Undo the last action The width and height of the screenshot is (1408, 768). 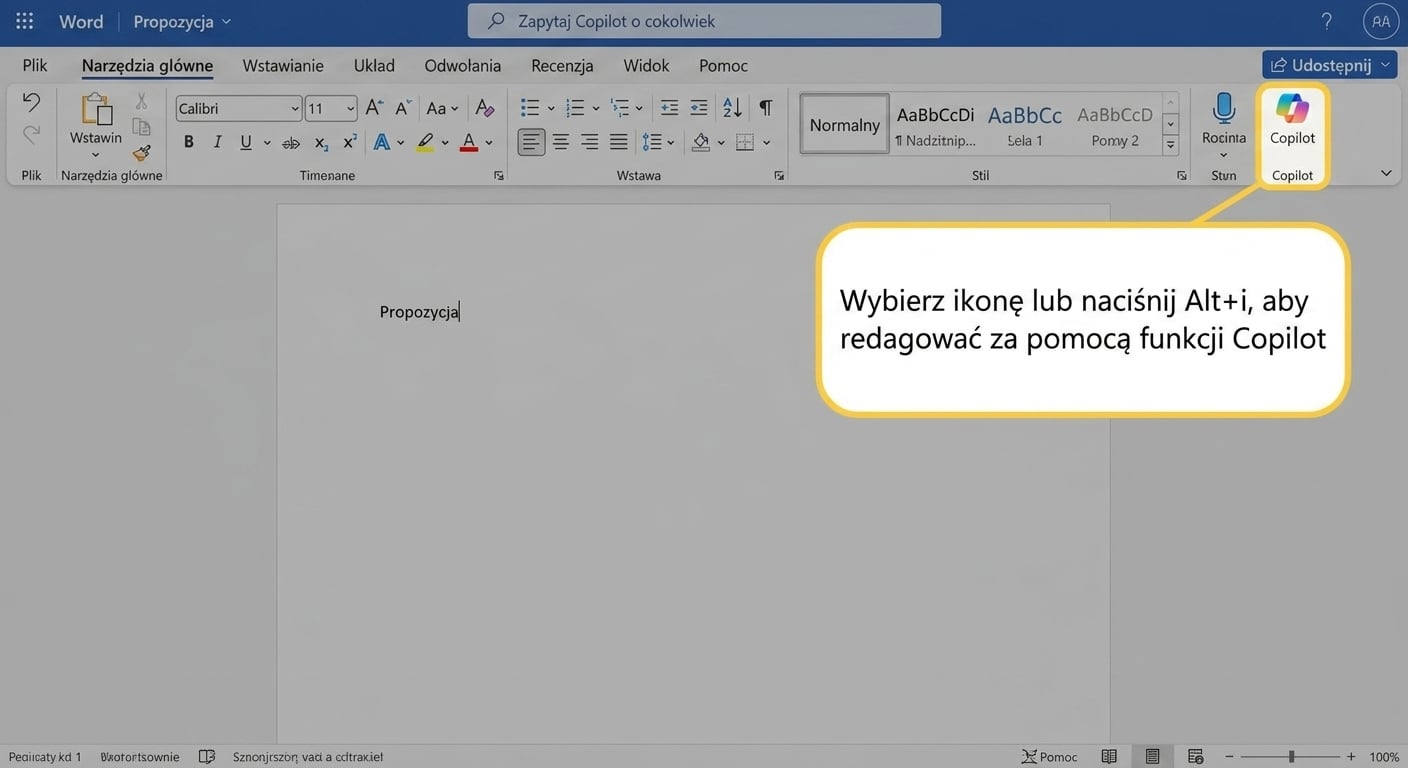click(32, 102)
